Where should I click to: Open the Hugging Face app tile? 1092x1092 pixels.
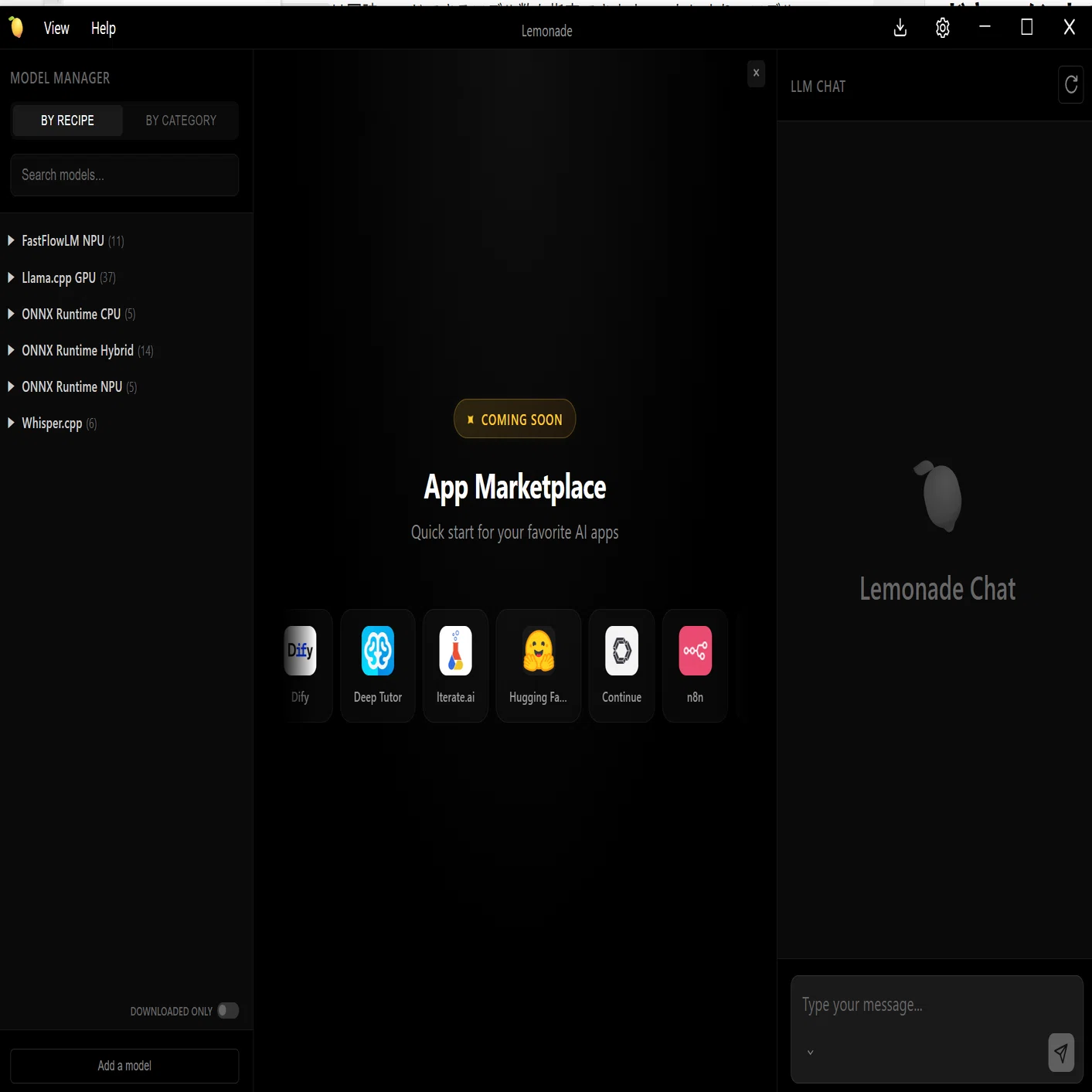point(539,665)
